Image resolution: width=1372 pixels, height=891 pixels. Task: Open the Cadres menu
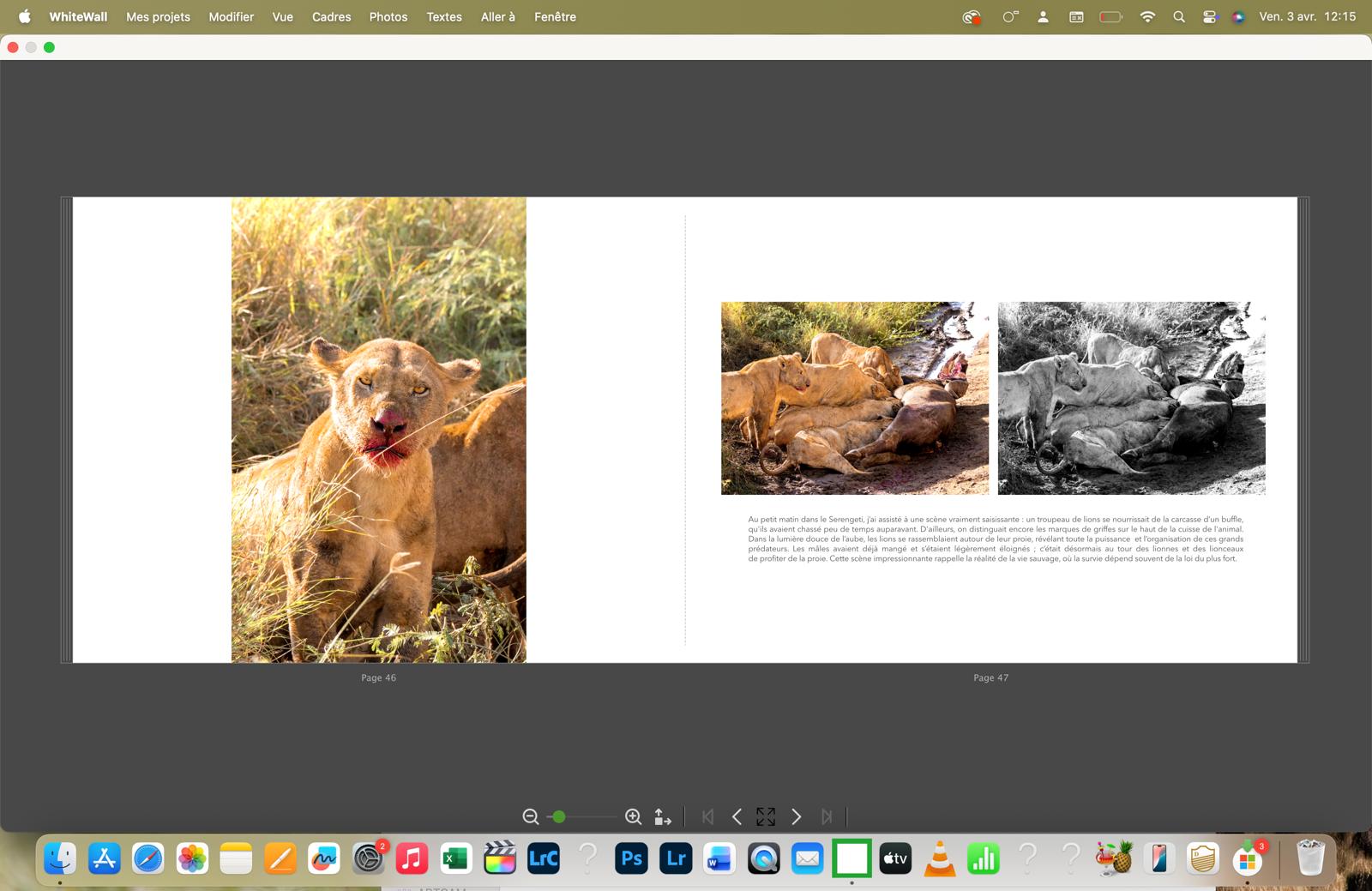(x=331, y=16)
